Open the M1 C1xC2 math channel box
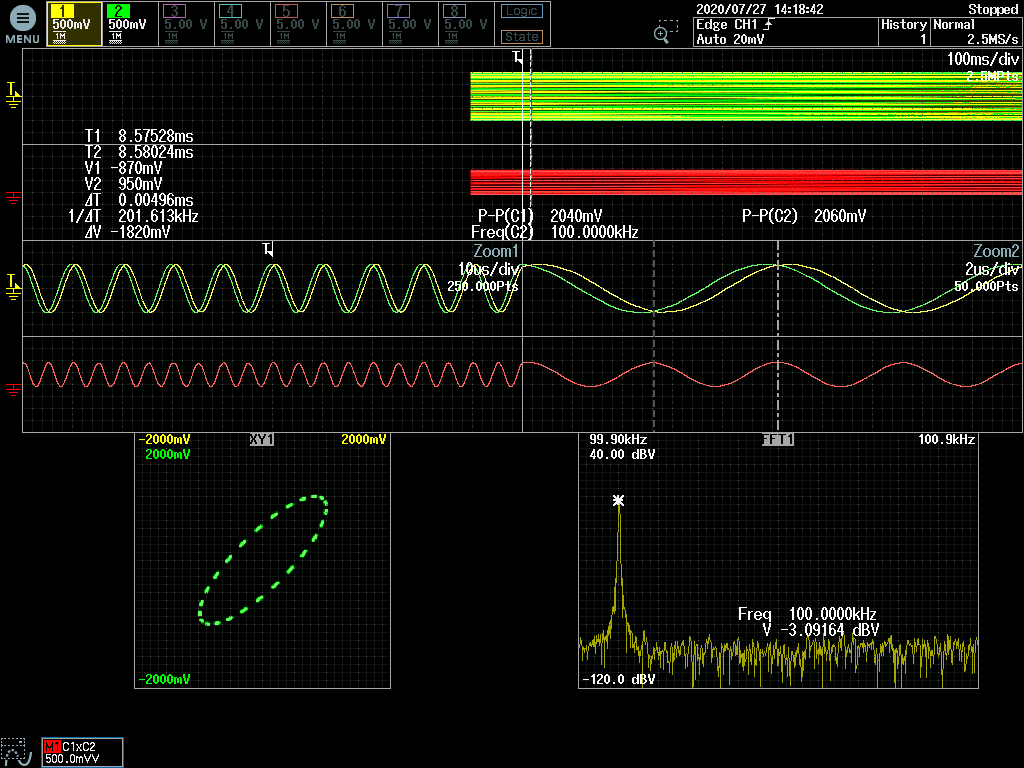The height and width of the screenshot is (768, 1024). tap(82, 752)
